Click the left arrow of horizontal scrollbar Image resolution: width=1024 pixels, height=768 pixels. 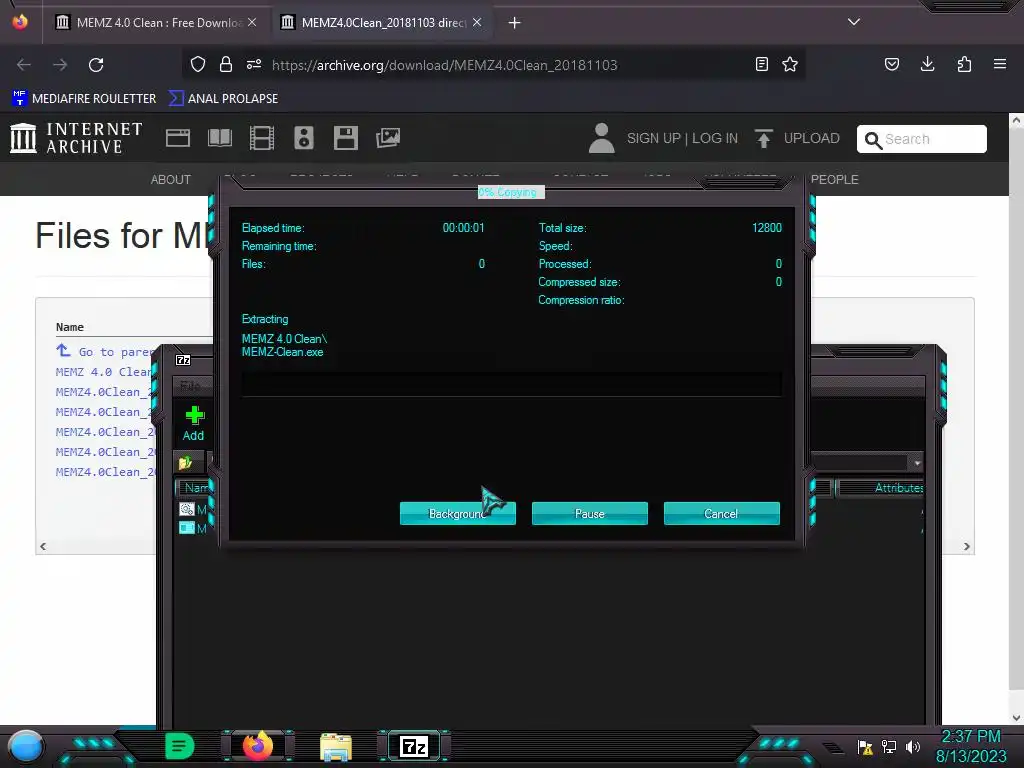43,546
